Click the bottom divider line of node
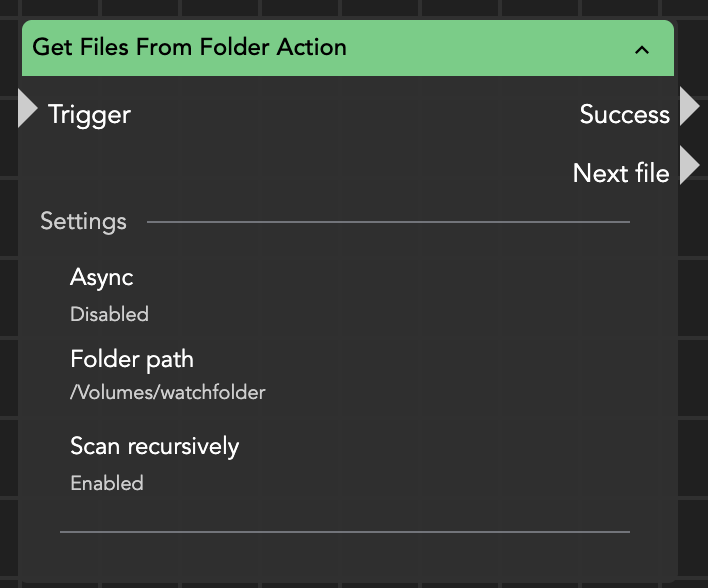708x588 pixels. 345,532
